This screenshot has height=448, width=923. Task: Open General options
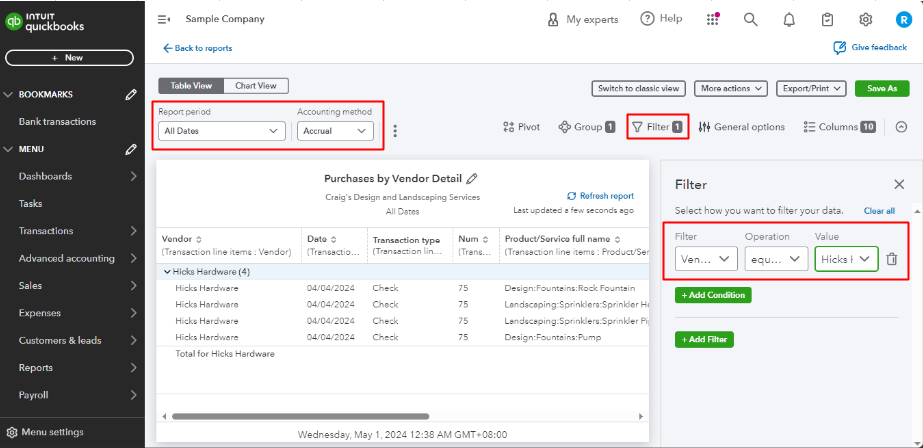(742, 127)
